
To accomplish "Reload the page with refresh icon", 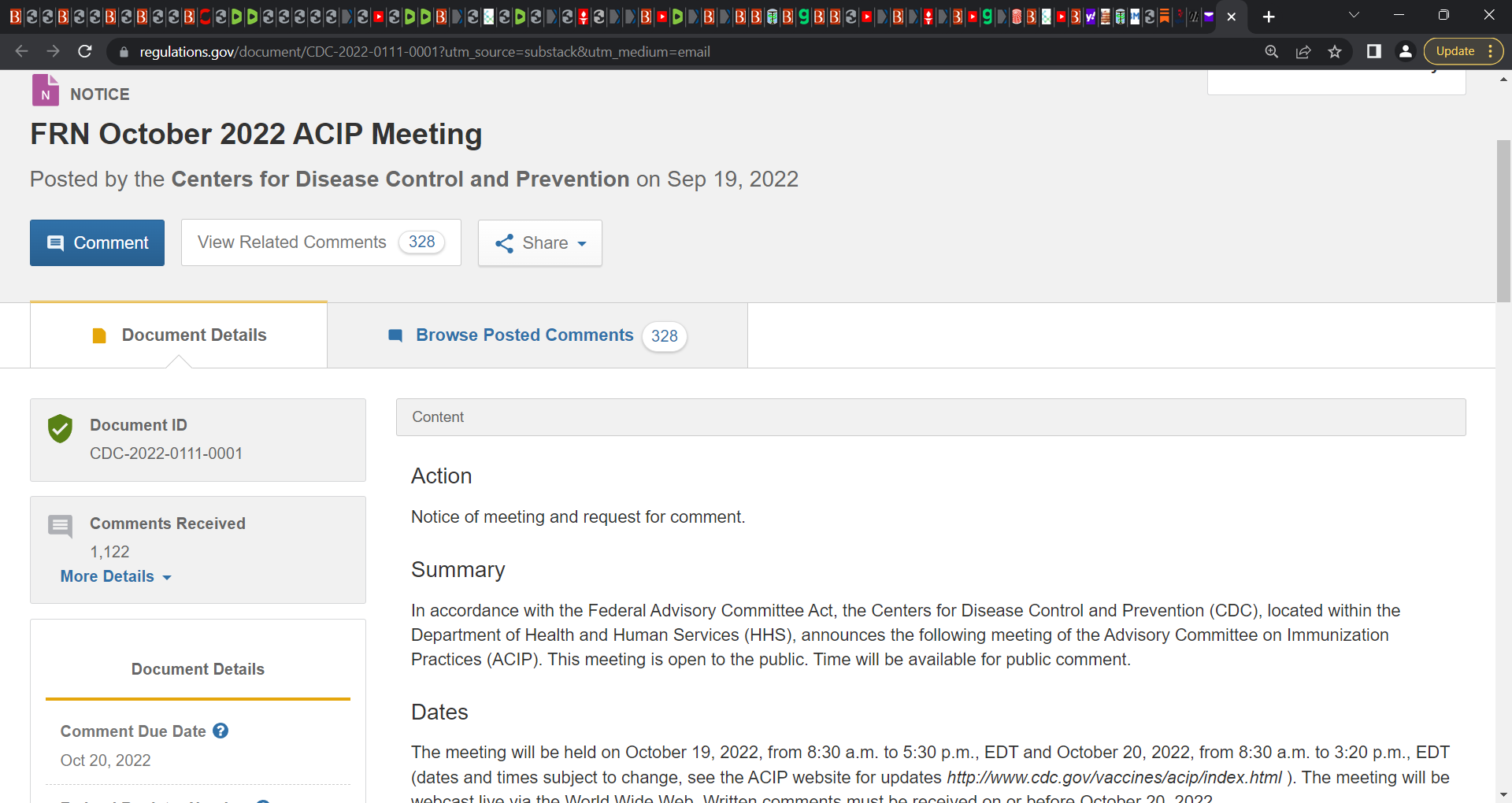I will pyautogui.click(x=85, y=51).
